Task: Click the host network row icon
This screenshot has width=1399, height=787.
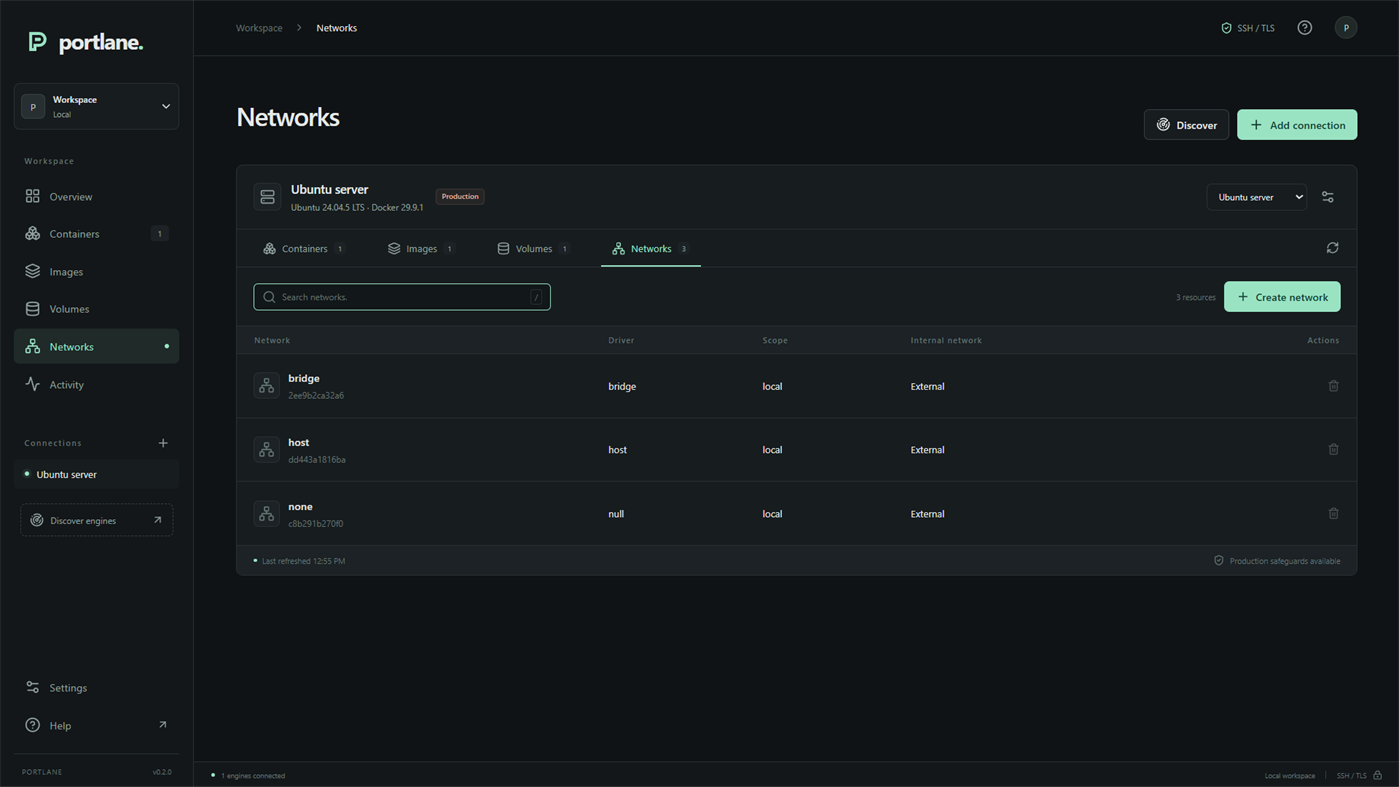Action: point(266,450)
